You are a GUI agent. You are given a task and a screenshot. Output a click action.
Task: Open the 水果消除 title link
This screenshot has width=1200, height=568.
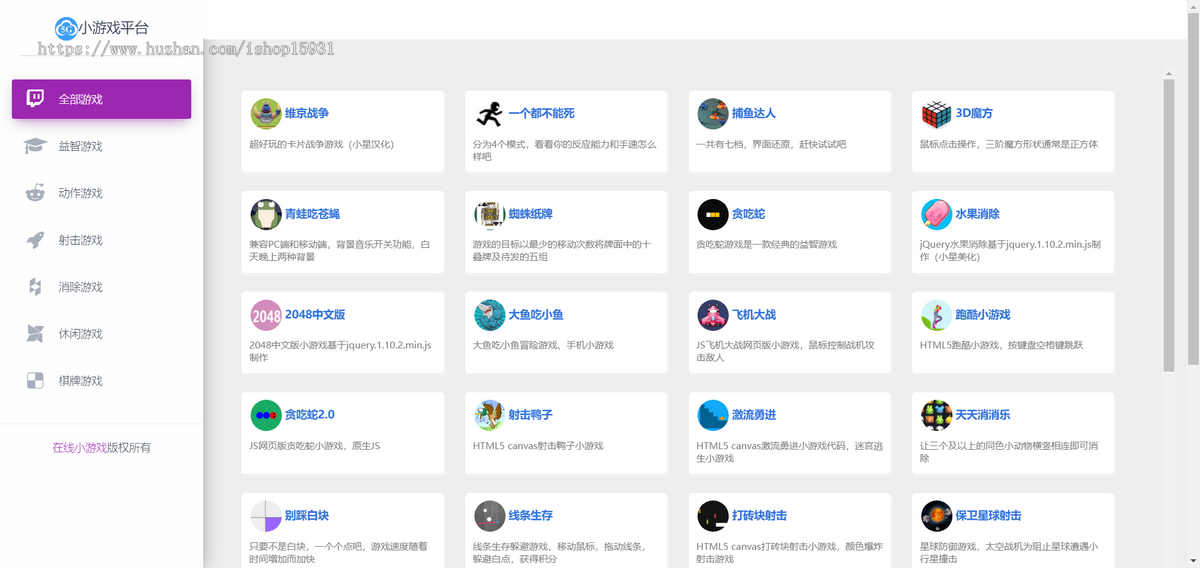(977, 214)
